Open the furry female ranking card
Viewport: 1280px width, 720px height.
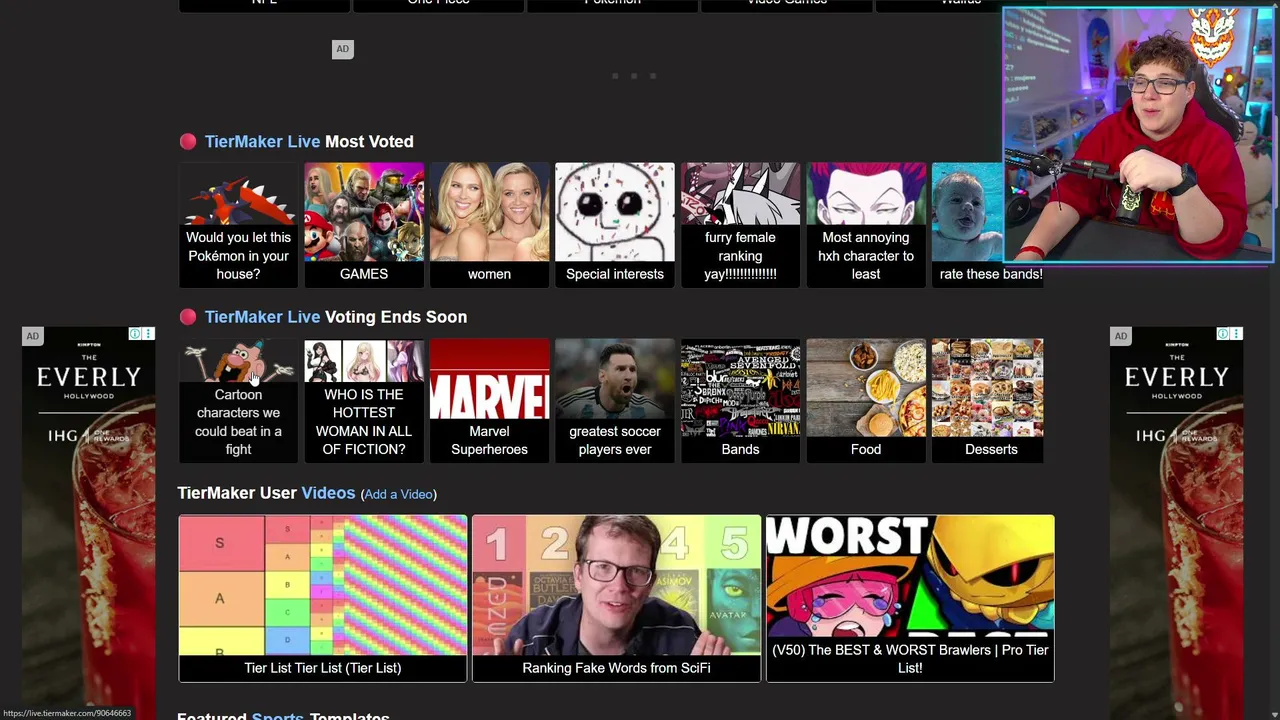pyautogui.click(x=740, y=225)
